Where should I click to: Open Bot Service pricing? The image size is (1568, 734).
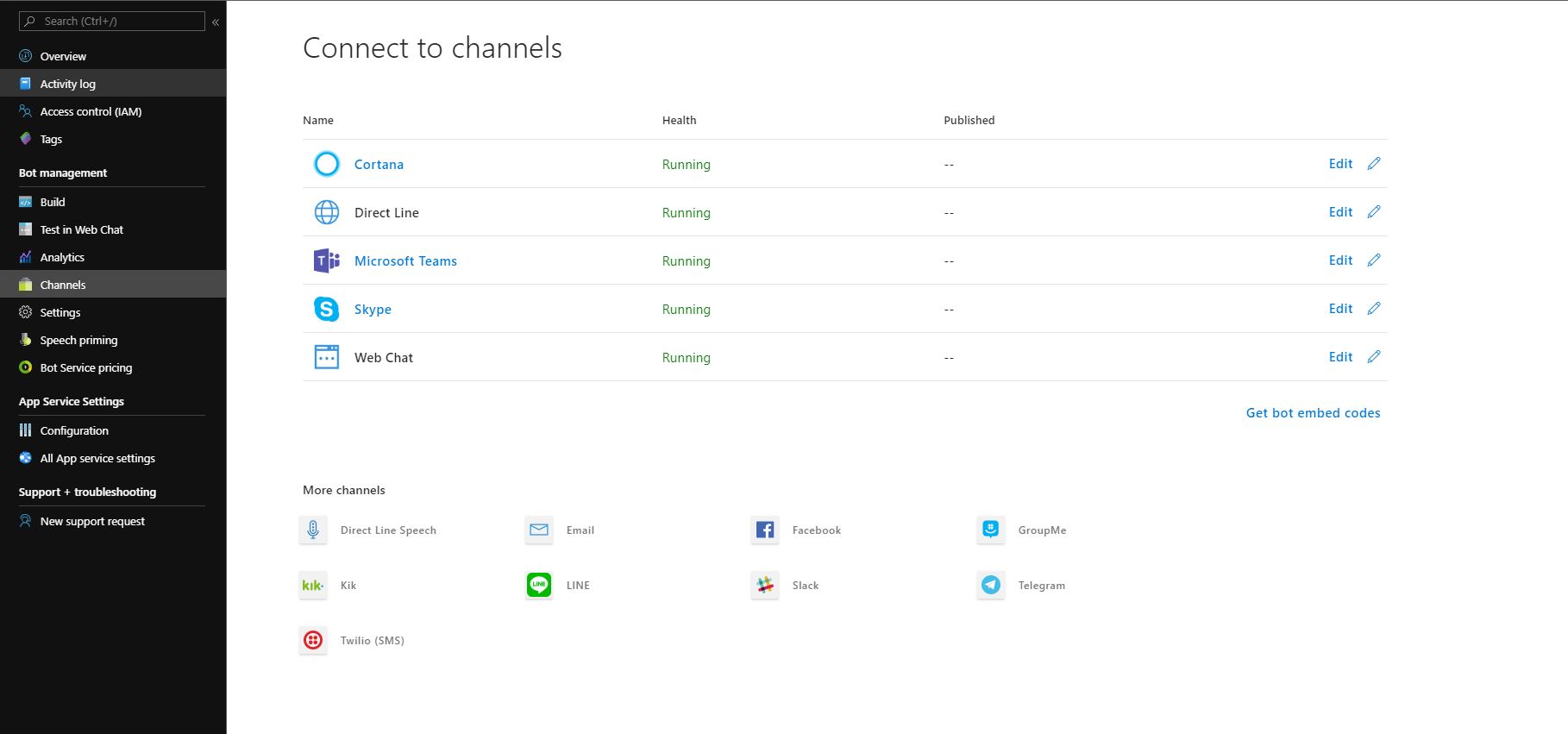pyautogui.click(x=113, y=367)
